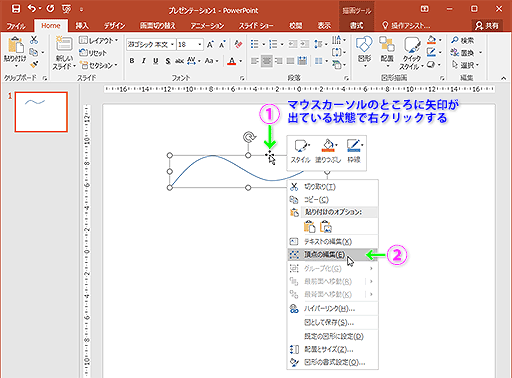Open the Shapes (図形) gallery
This screenshot has width=512, height=378.
(x=364, y=51)
